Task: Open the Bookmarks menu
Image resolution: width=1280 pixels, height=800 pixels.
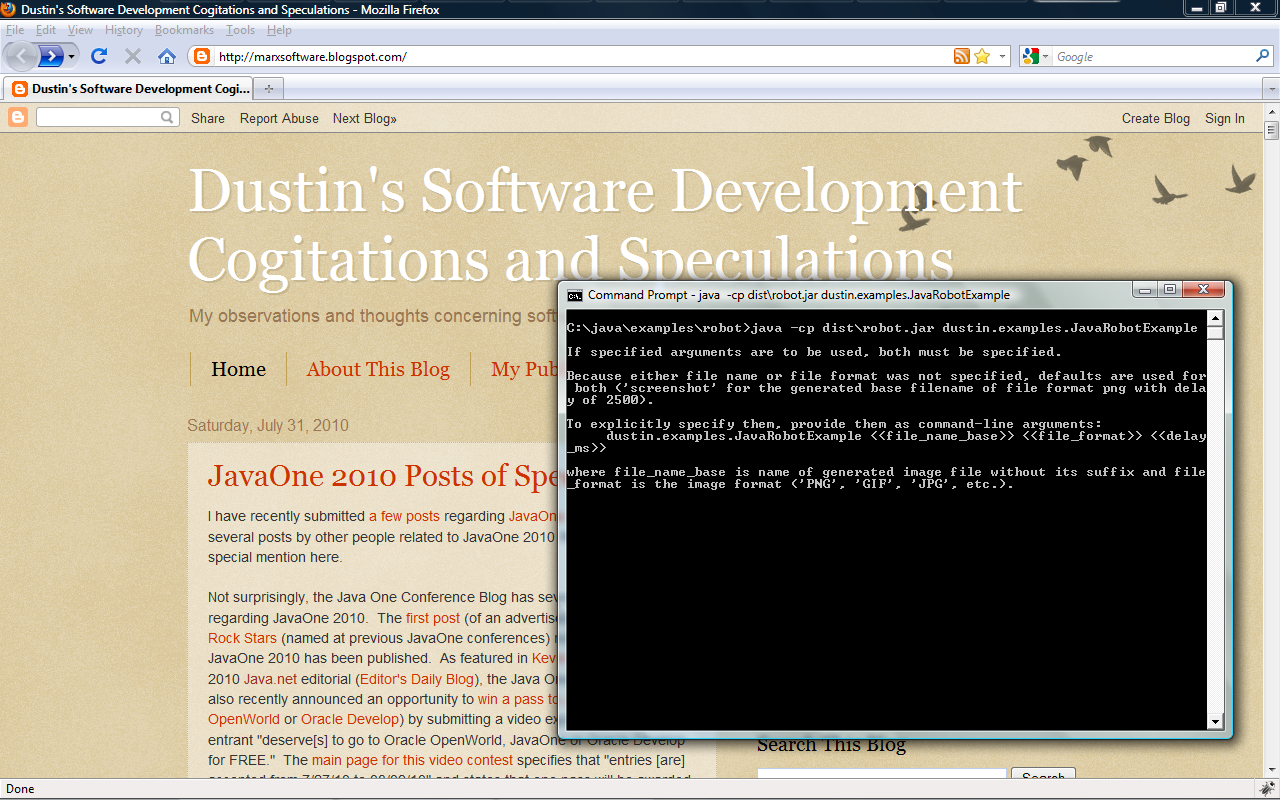Action: pos(184,30)
